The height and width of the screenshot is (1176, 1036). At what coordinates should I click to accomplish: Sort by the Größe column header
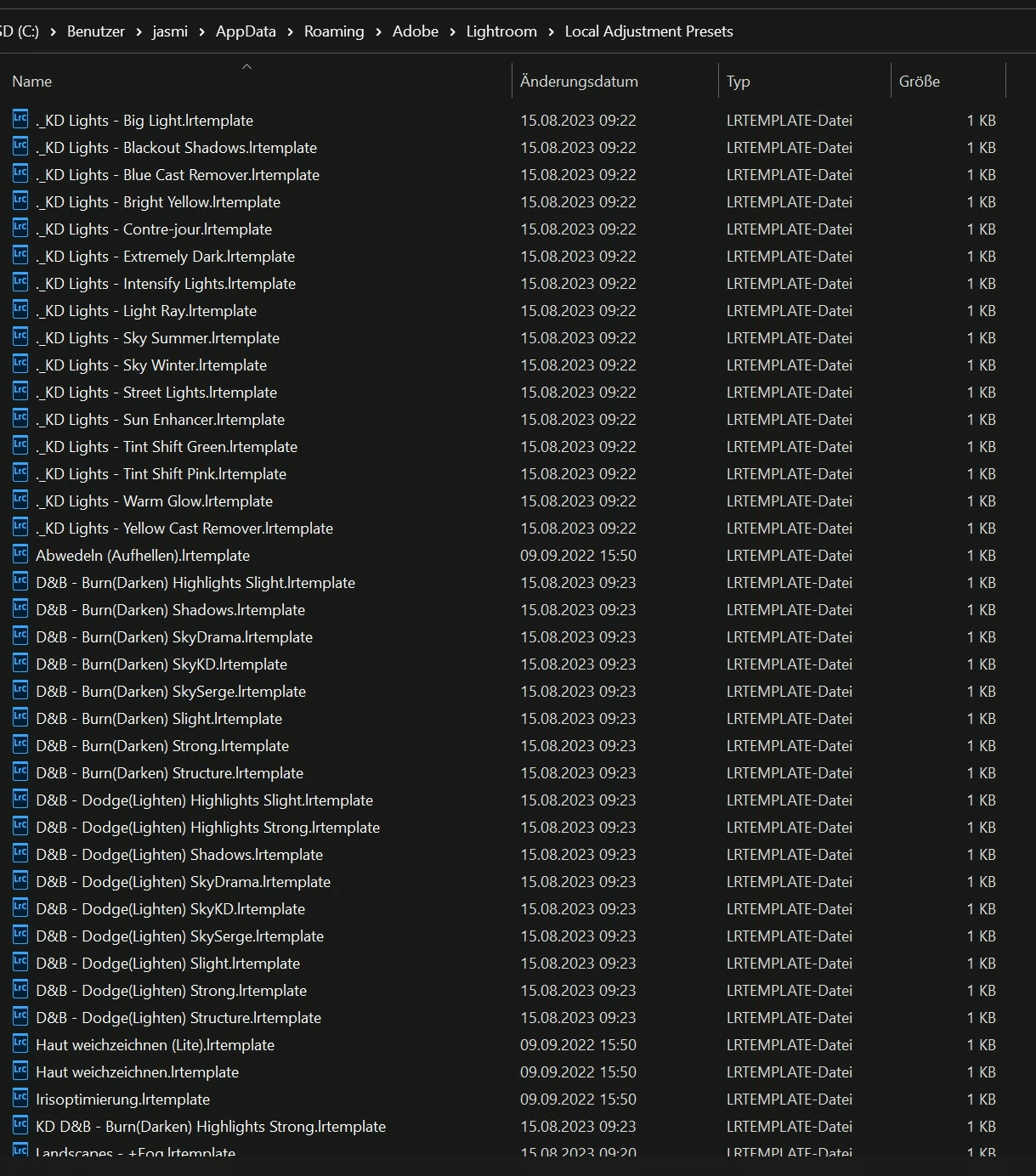[x=920, y=82]
